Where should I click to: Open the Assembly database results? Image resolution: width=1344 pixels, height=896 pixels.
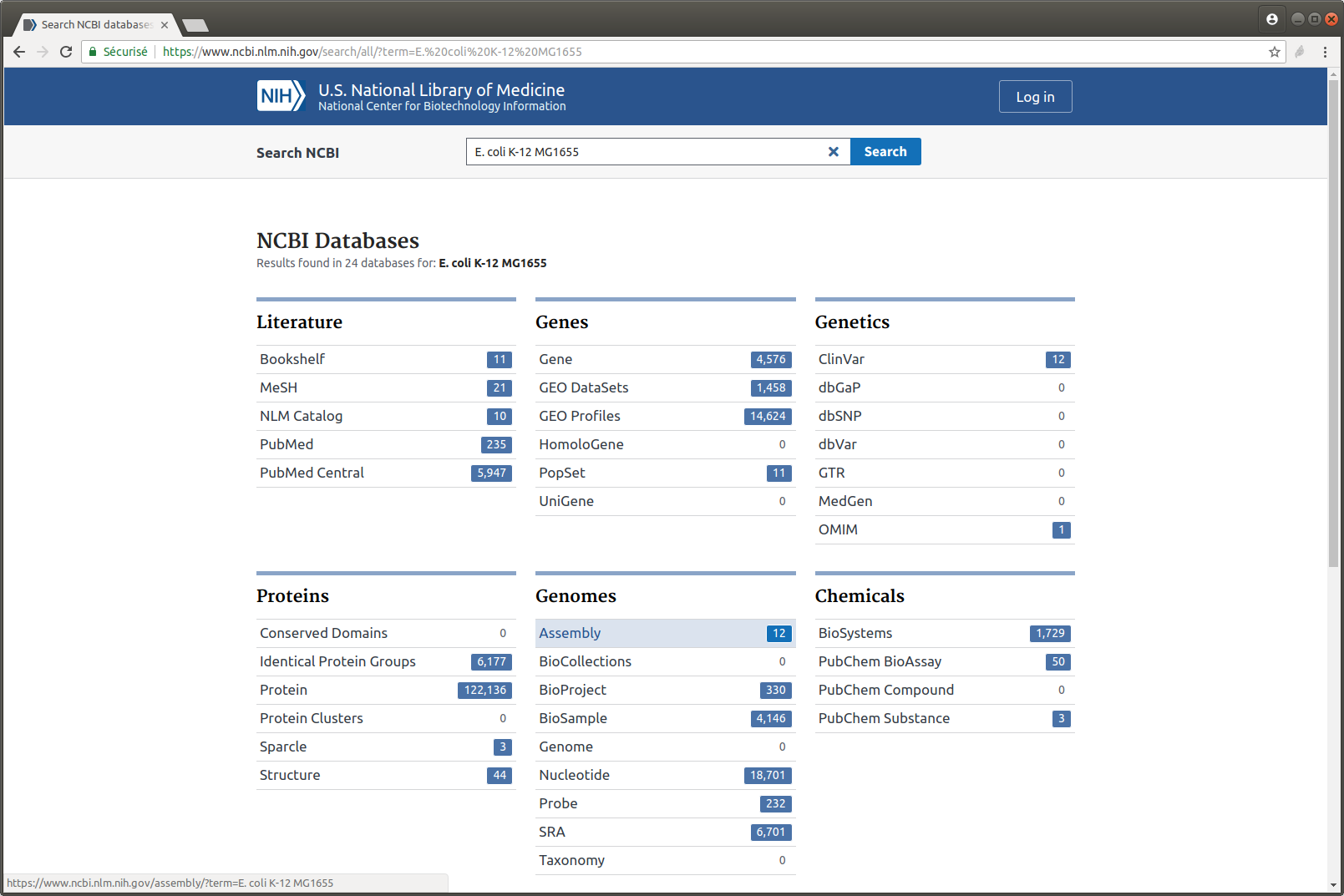click(570, 633)
